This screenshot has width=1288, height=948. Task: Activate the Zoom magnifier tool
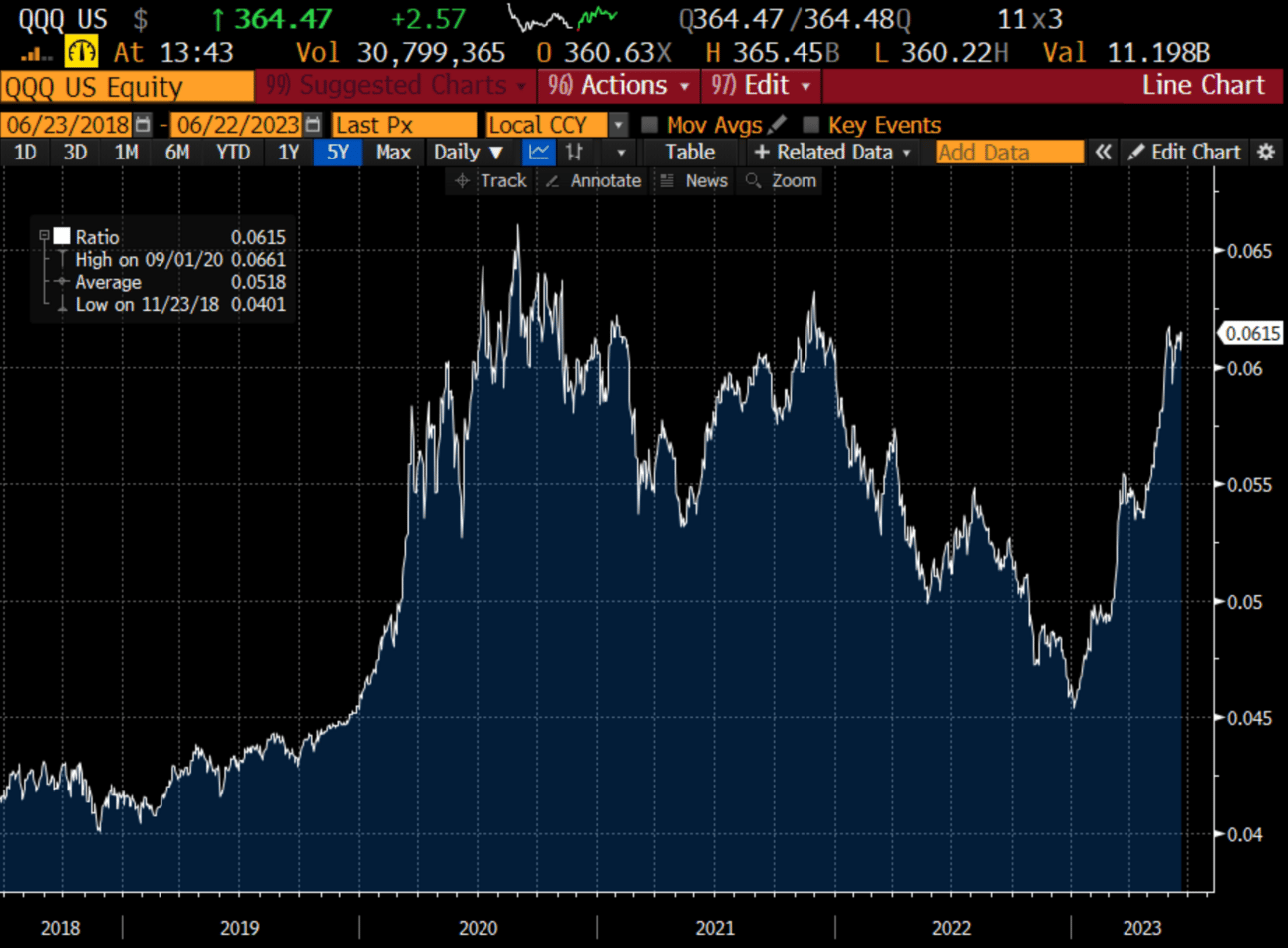click(x=782, y=181)
